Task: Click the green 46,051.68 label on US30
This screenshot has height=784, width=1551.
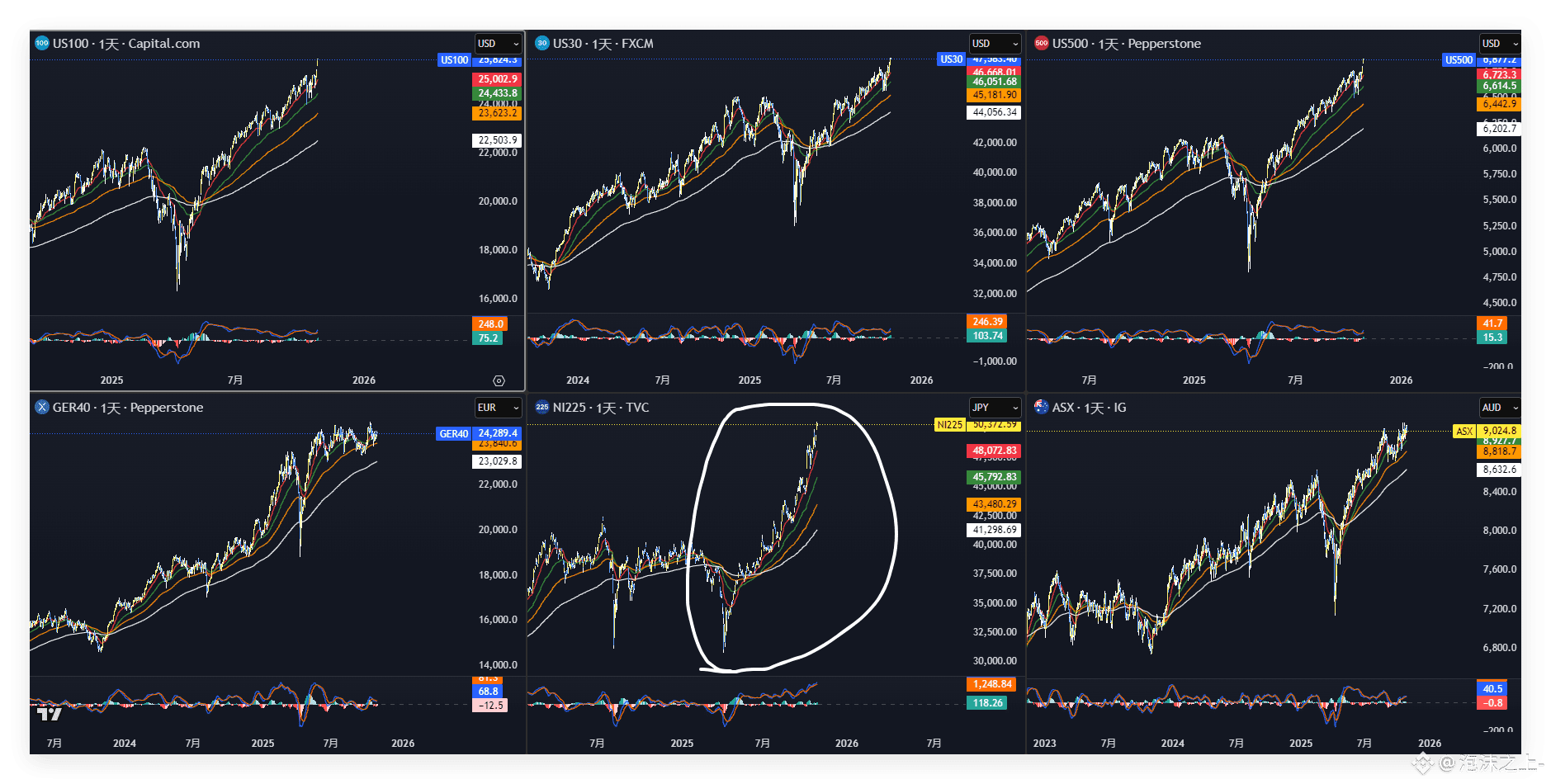Action: tap(995, 82)
